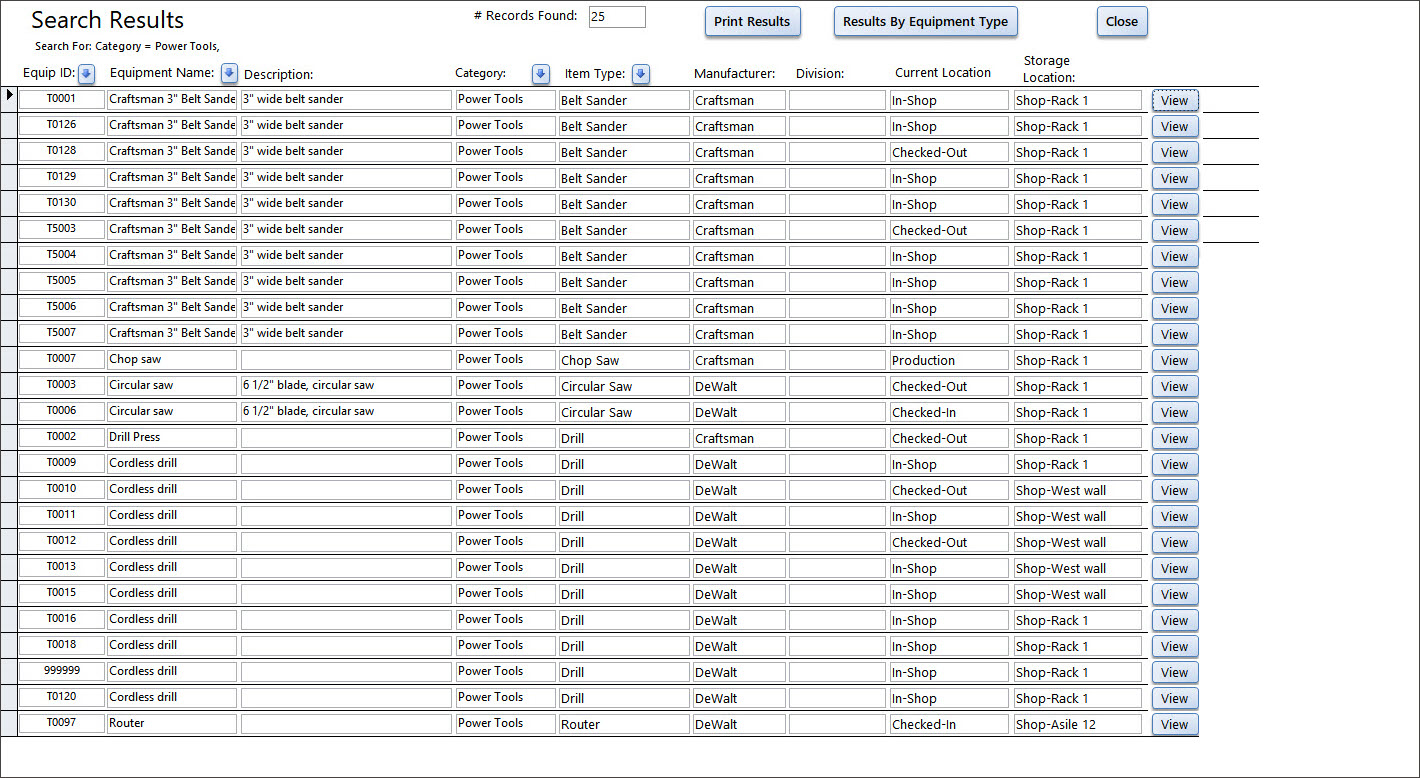View Cordless drill T0015 record
Screen dimensions: 1420x778
coord(1175,594)
